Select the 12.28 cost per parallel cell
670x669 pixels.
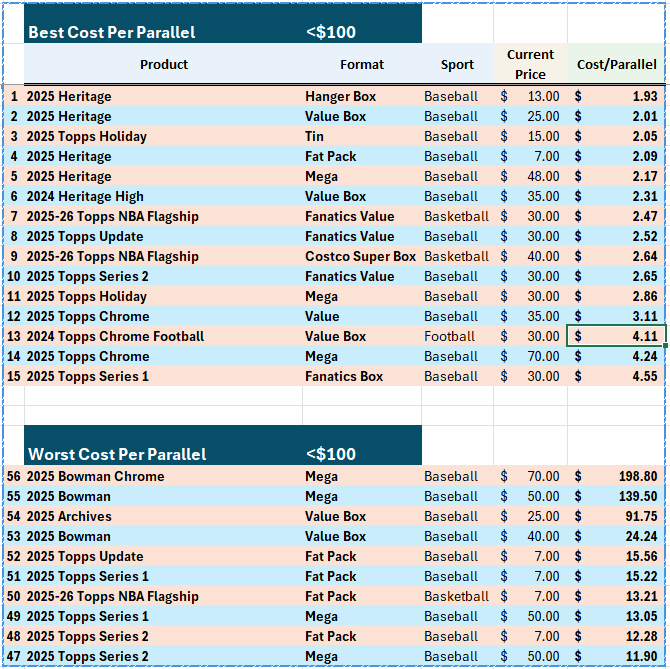click(616, 637)
